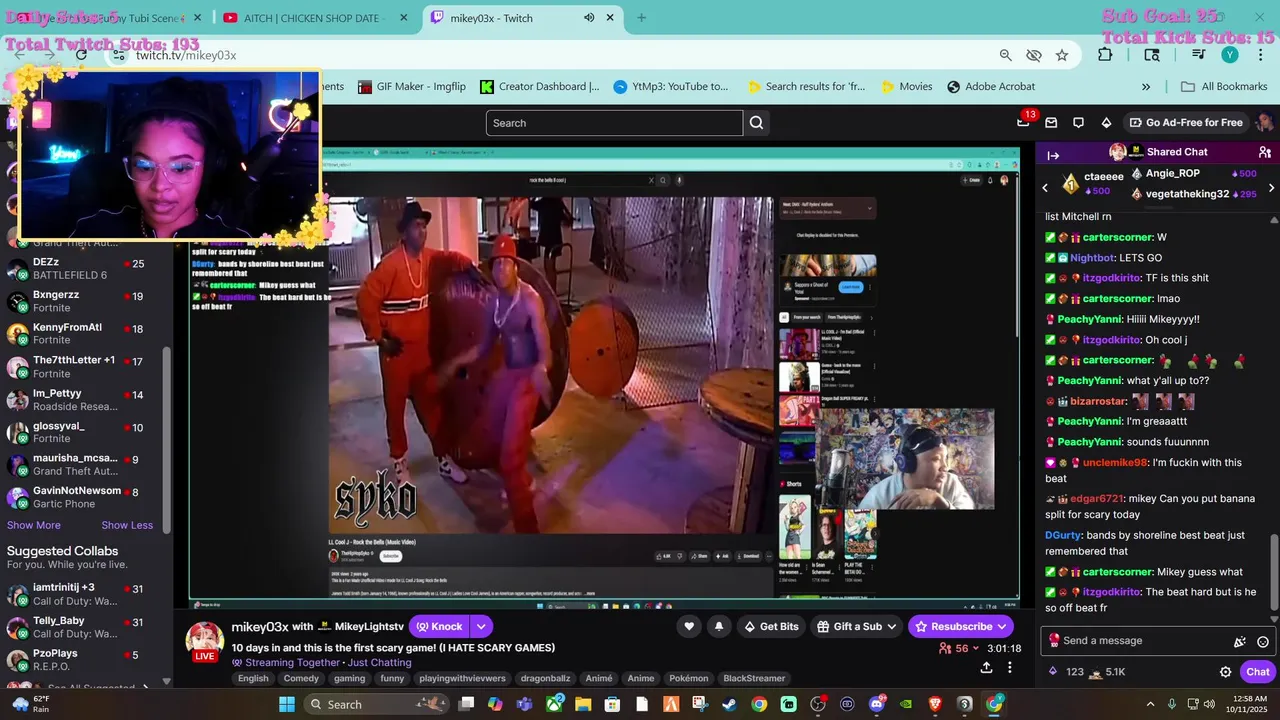The image size is (1280, 720).
Task: Open a new browser tab
Action: coord(641,18)
